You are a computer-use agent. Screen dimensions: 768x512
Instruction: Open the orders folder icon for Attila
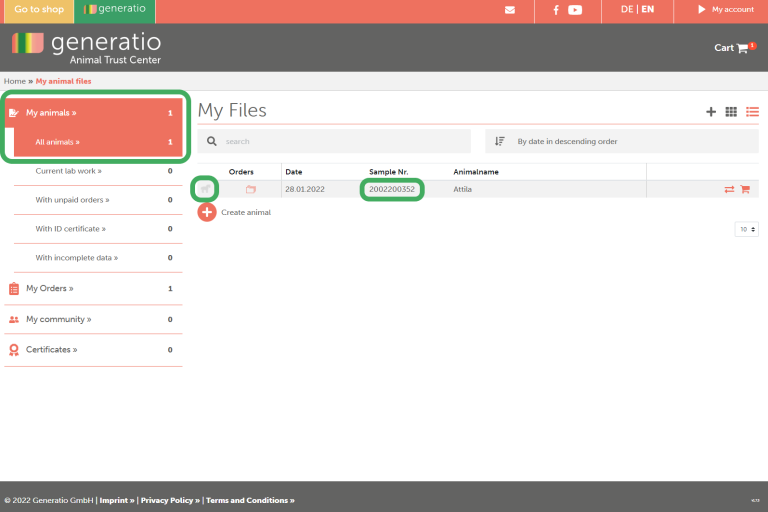pos(251,189)
